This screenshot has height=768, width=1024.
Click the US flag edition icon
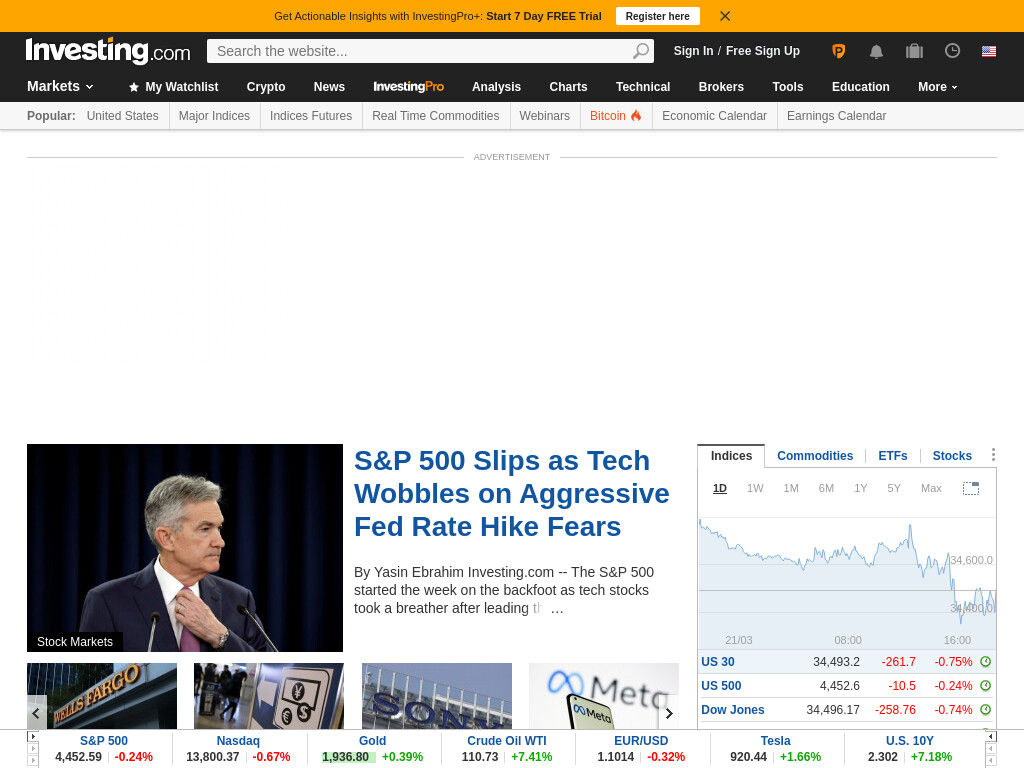pyautogui.click(x=989, y=51)
